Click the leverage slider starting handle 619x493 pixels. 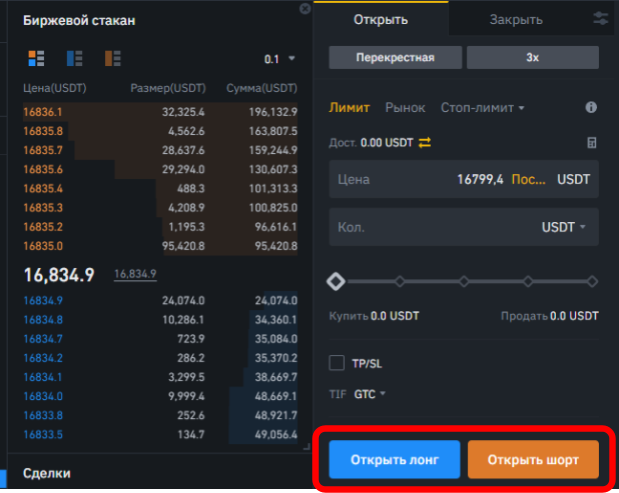pos(336,282)
